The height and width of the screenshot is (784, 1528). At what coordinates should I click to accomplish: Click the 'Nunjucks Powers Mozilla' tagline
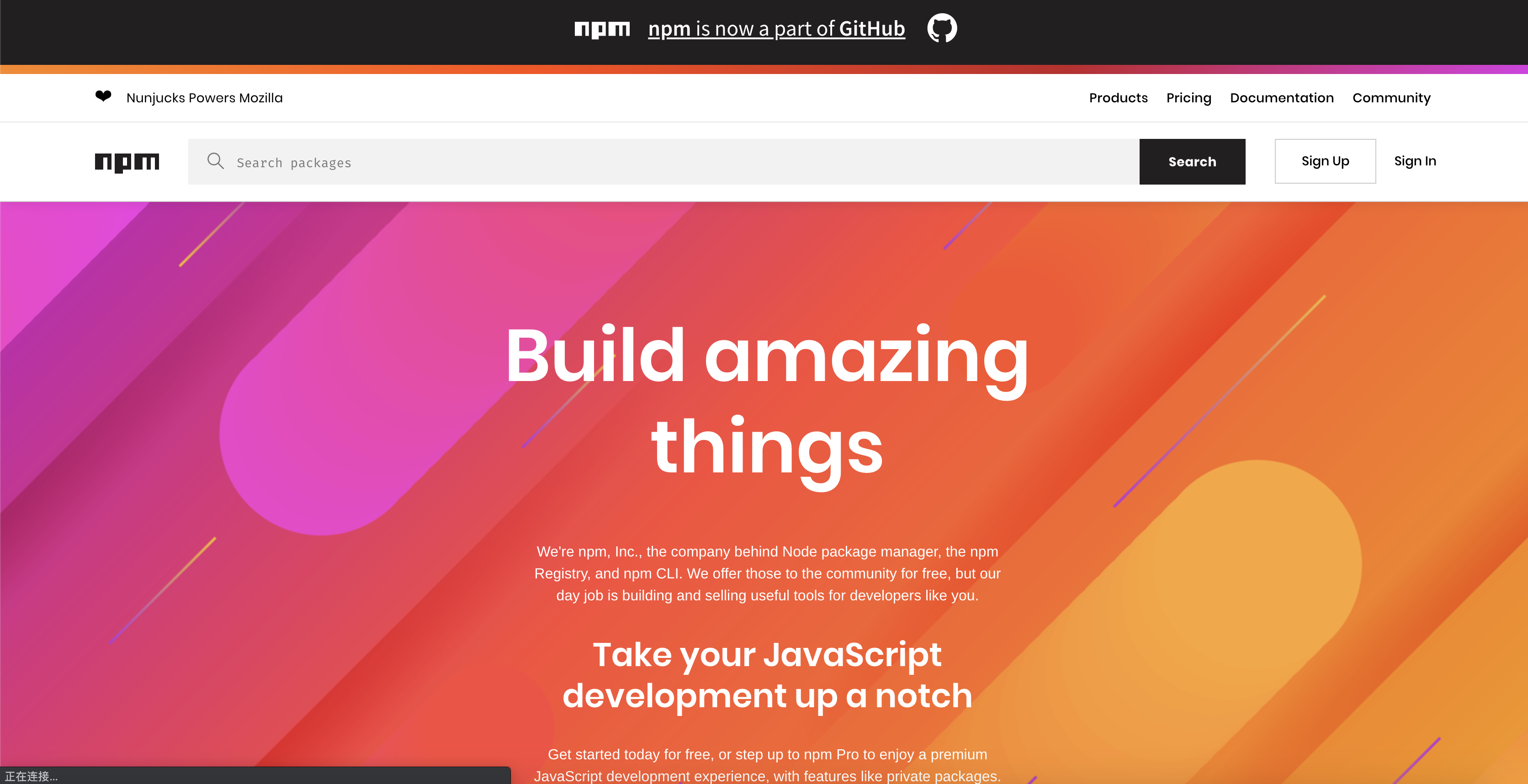click(x=204, y=98)
